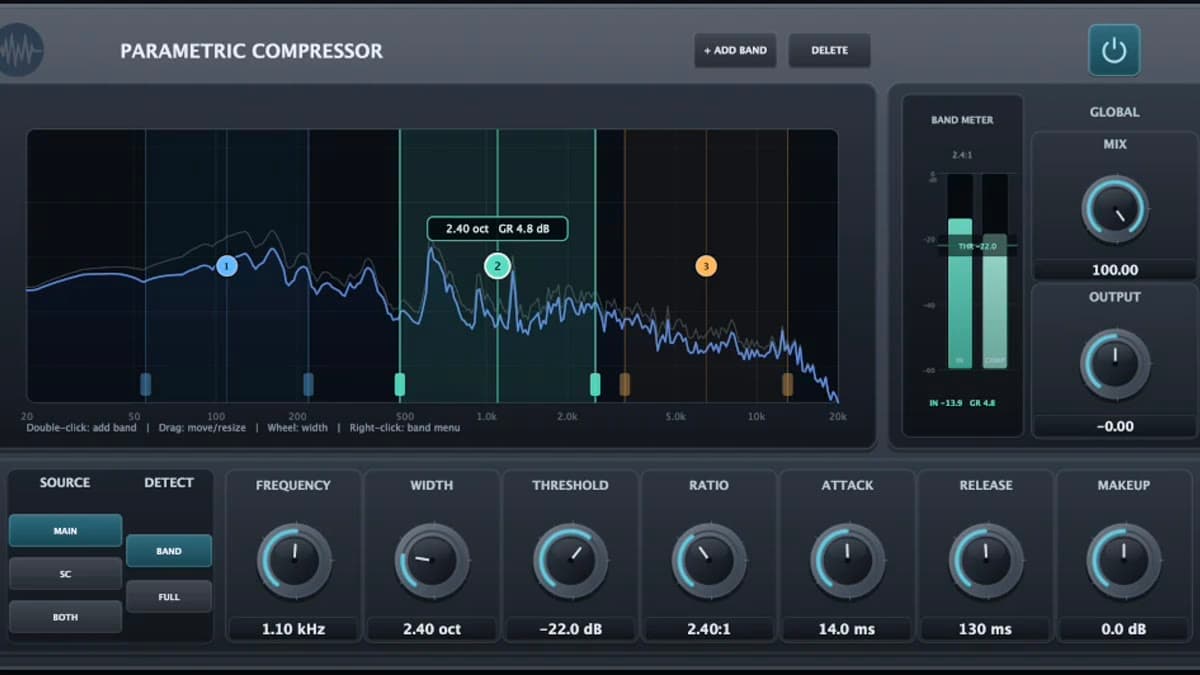The width and height of the screenshot is (1200, 675).
Task: Click the THR -22.0 threshold marker
Action: 980,246
